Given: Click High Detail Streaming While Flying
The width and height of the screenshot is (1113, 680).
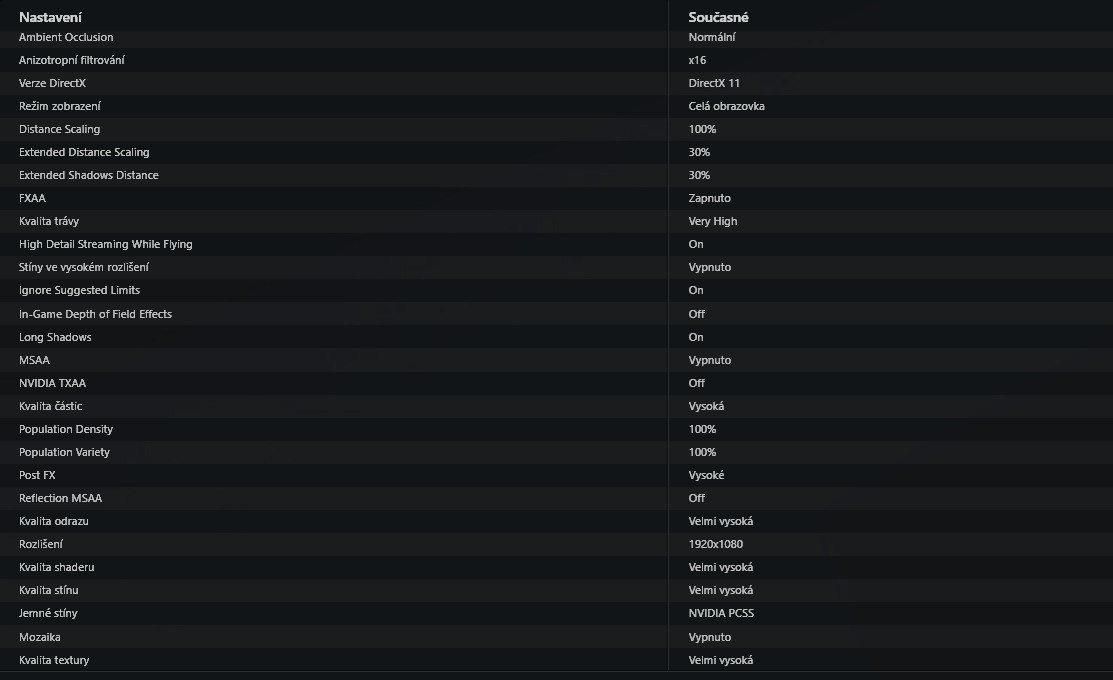Looking at the screenshot, I should (x=106, y=244).
